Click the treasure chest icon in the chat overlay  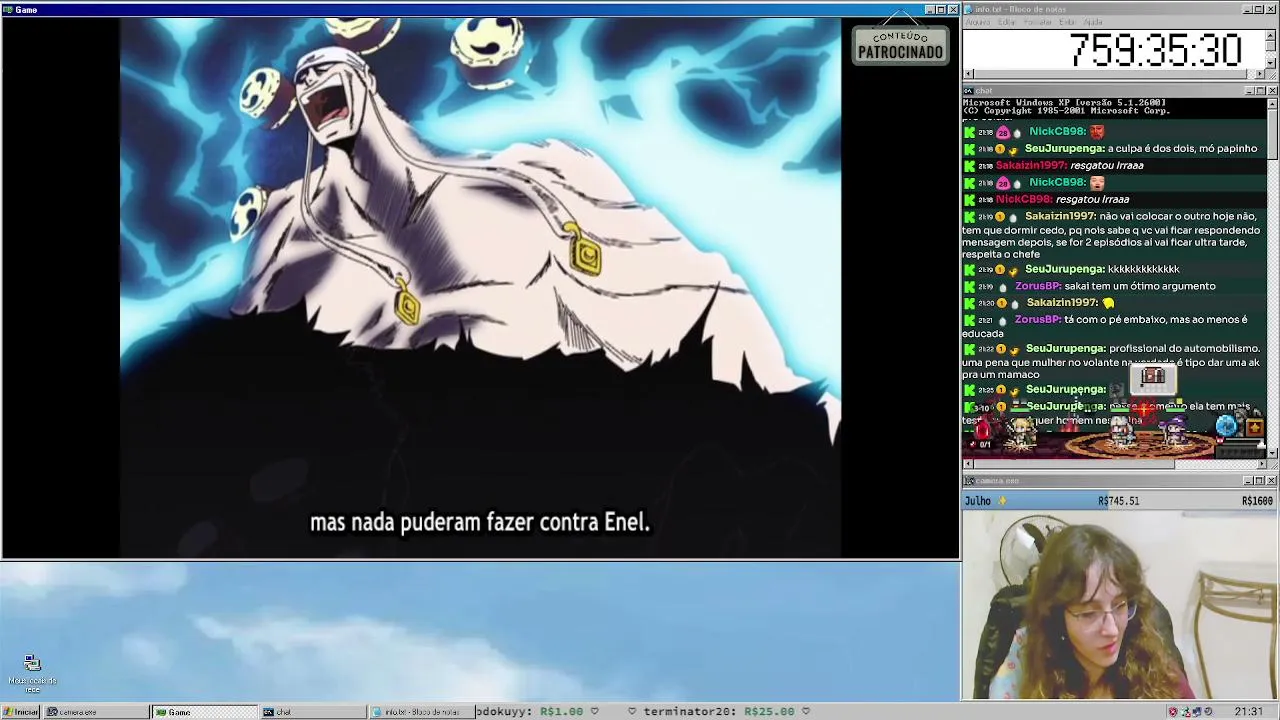(1153, 377)
